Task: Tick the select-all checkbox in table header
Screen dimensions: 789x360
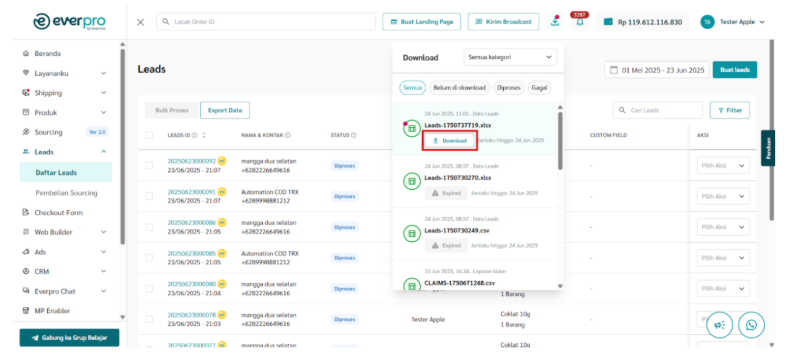Action: tap(149, 135)
